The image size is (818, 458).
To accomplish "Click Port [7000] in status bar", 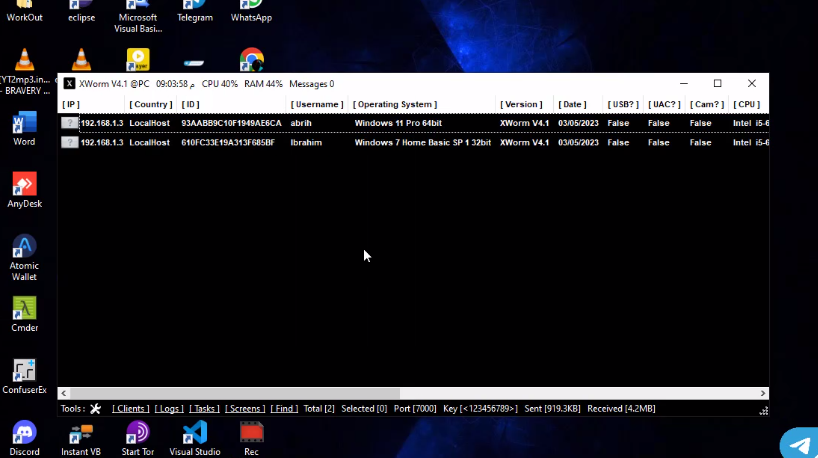I will point(415,409).
